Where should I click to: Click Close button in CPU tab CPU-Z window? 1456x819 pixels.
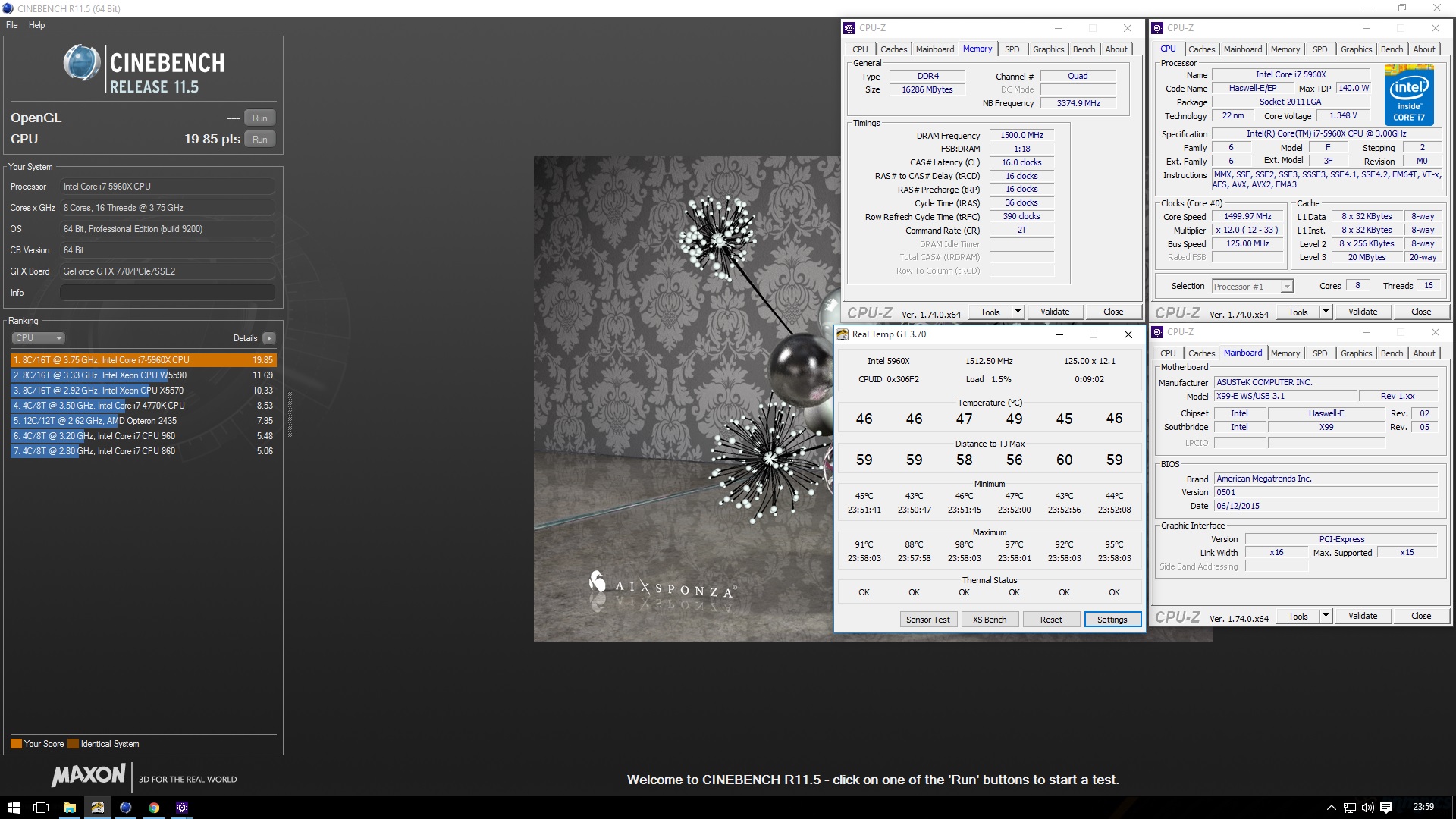coord(1421,312)
